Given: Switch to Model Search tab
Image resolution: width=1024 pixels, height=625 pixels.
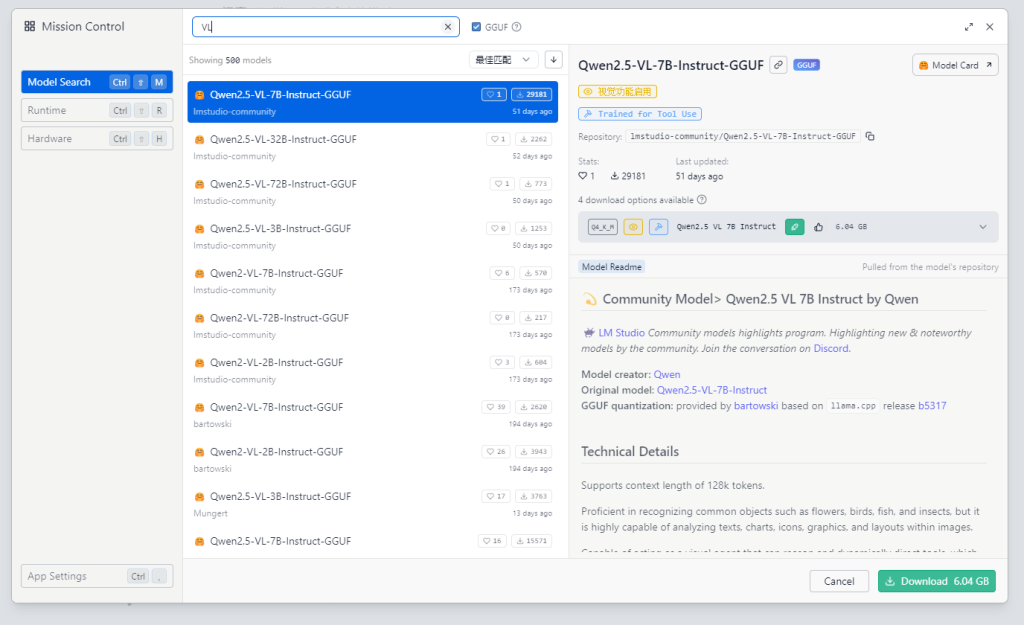Looking at the screenshot, I should 97,82.
